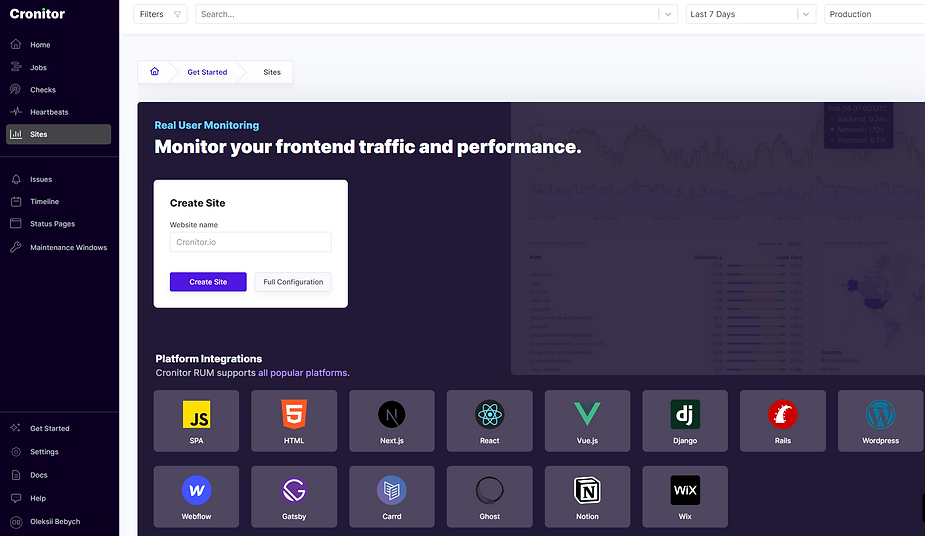Choose the Notion integration tile
925x536 pixels.
tap(588, 496)
